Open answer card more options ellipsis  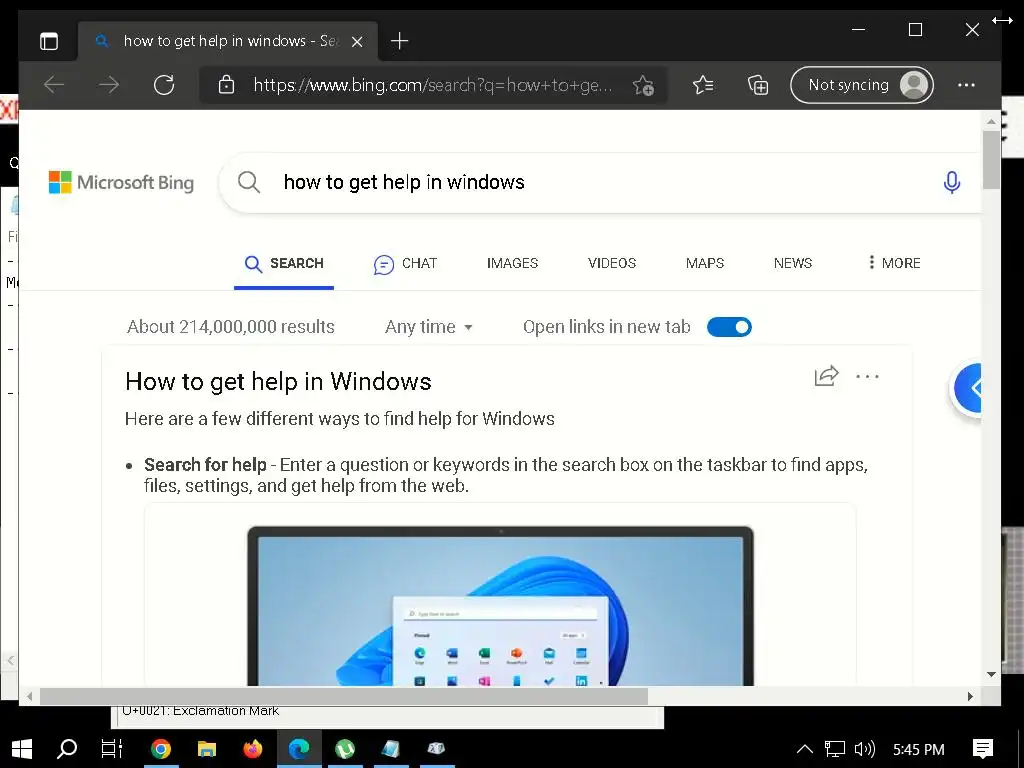[x=867, y=377]
